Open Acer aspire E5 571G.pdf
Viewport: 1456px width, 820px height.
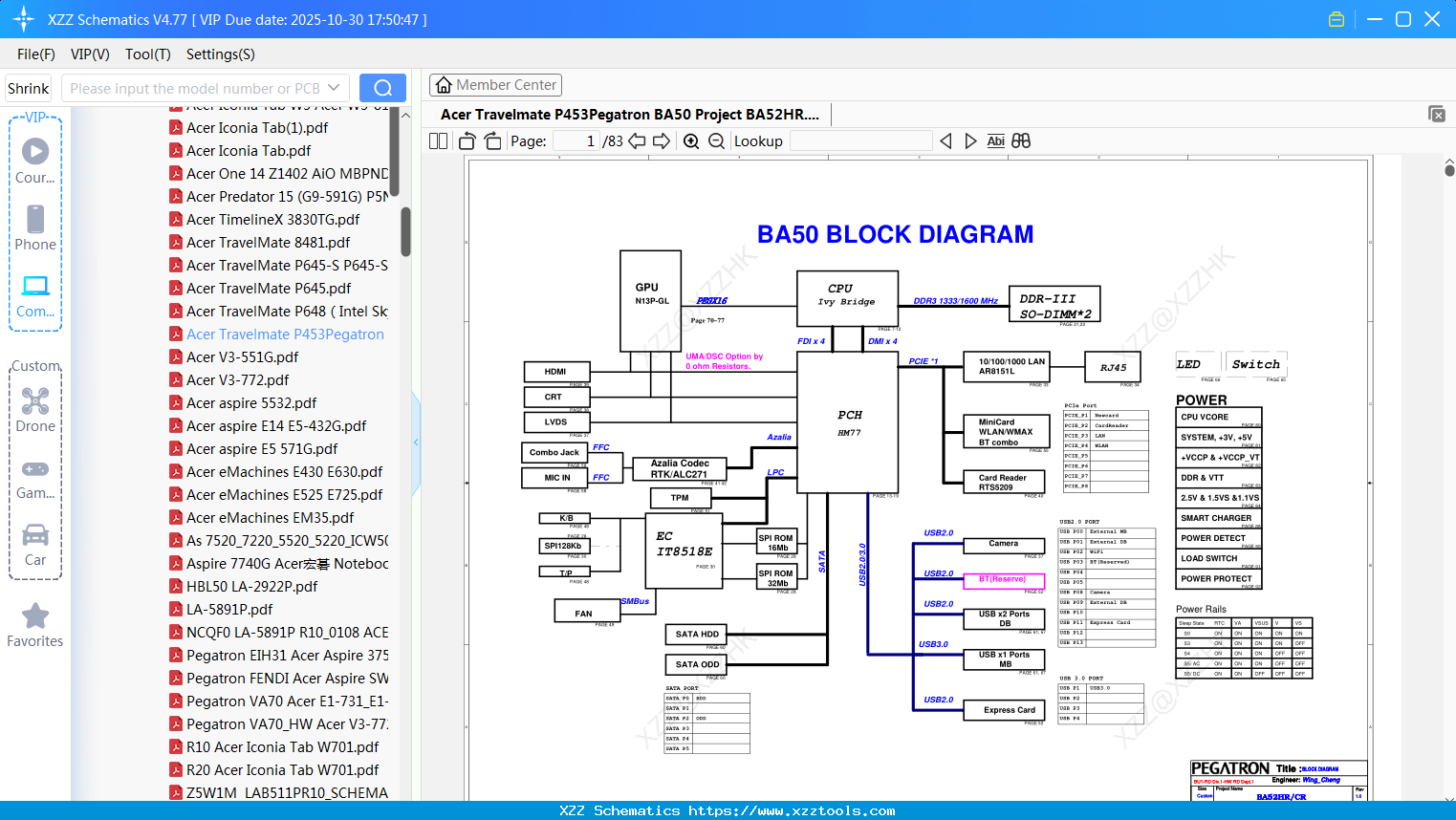point(262,448)
